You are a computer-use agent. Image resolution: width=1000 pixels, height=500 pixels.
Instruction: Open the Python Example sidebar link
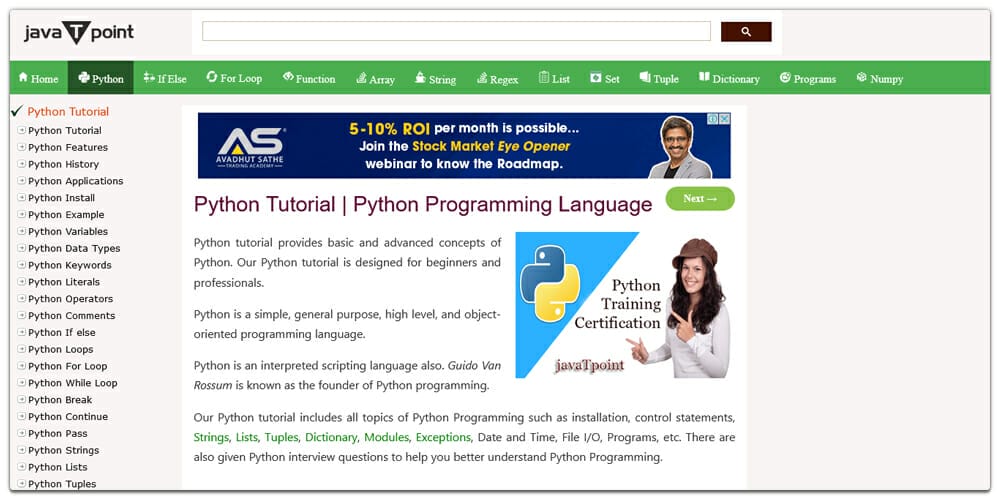(66, 215)
